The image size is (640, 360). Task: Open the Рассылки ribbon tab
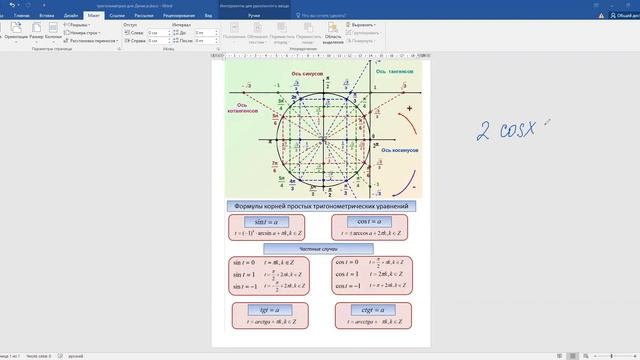144,16
